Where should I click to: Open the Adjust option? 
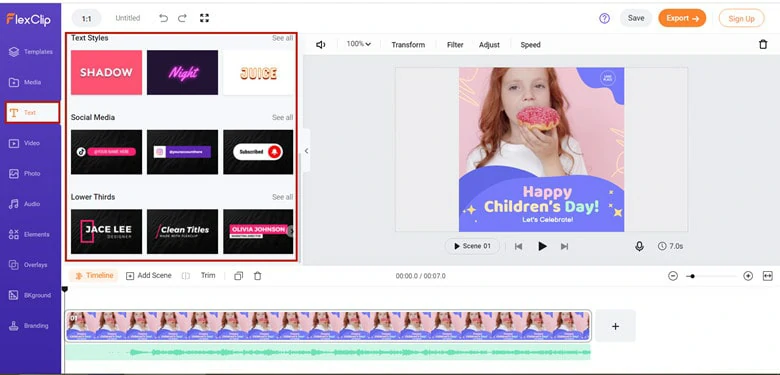point(489,45)
